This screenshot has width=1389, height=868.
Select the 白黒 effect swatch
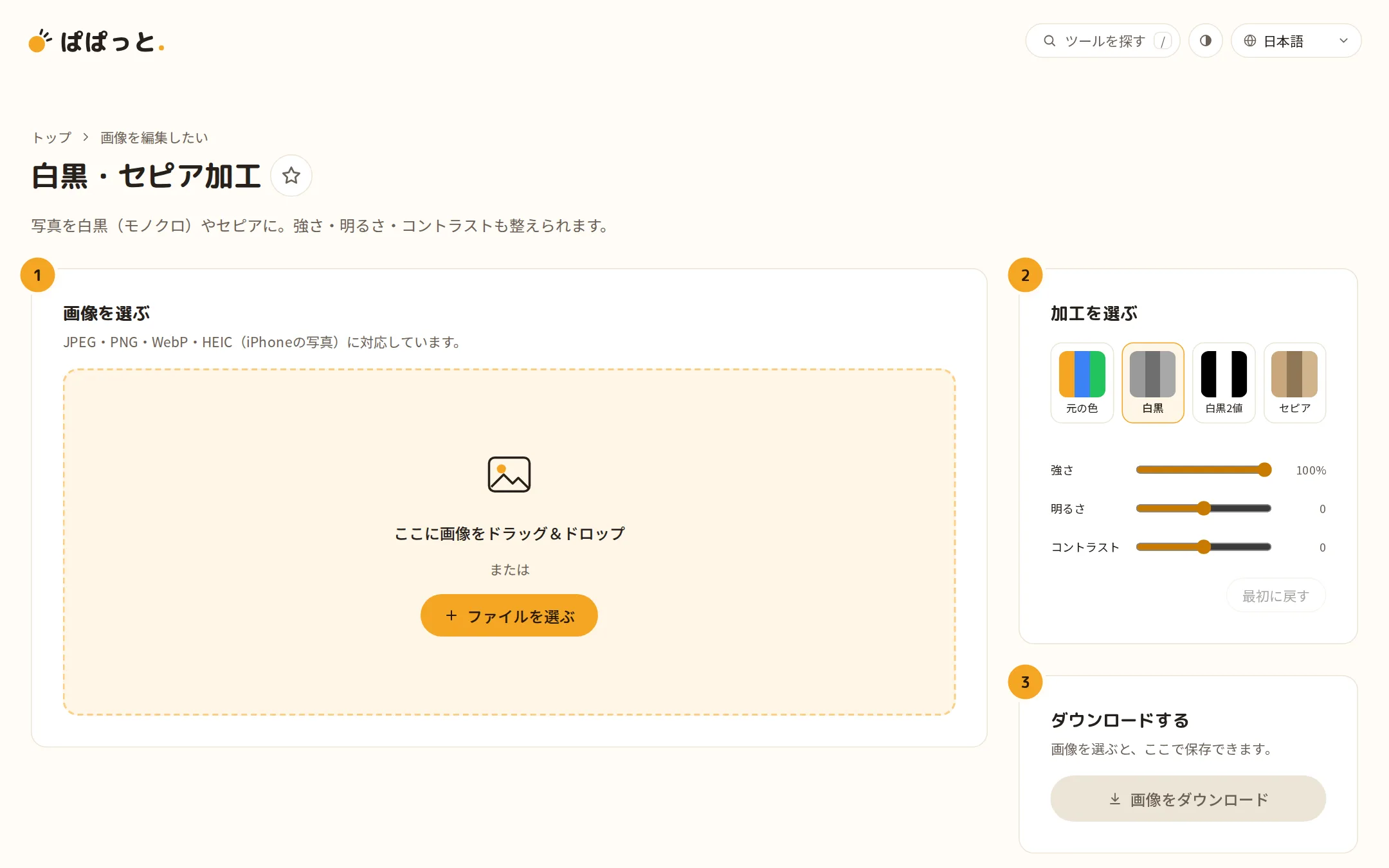pyautogui.click(x=1152, y=383)
